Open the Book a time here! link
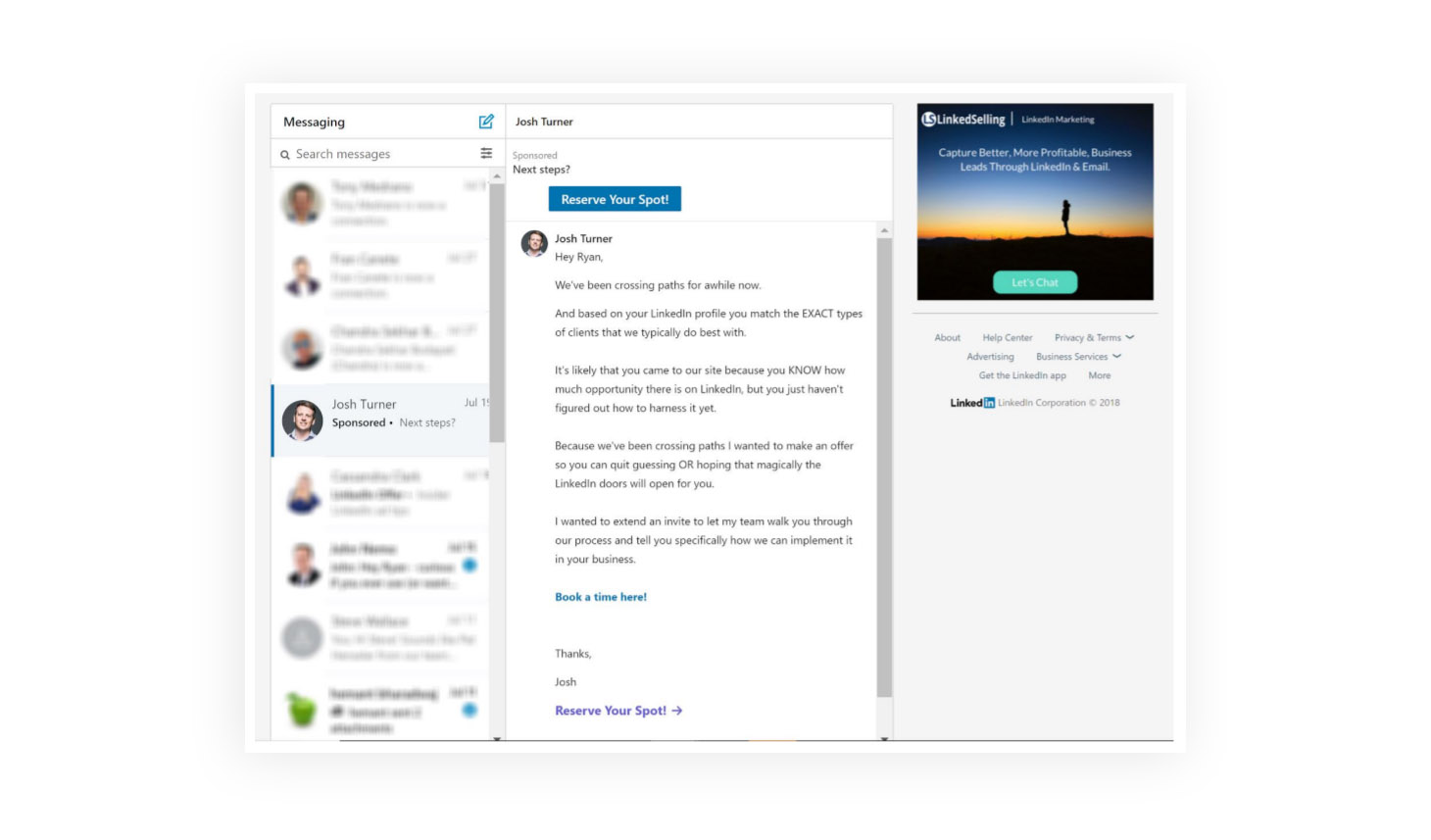The image size is (1431, 840). [601, 597]
